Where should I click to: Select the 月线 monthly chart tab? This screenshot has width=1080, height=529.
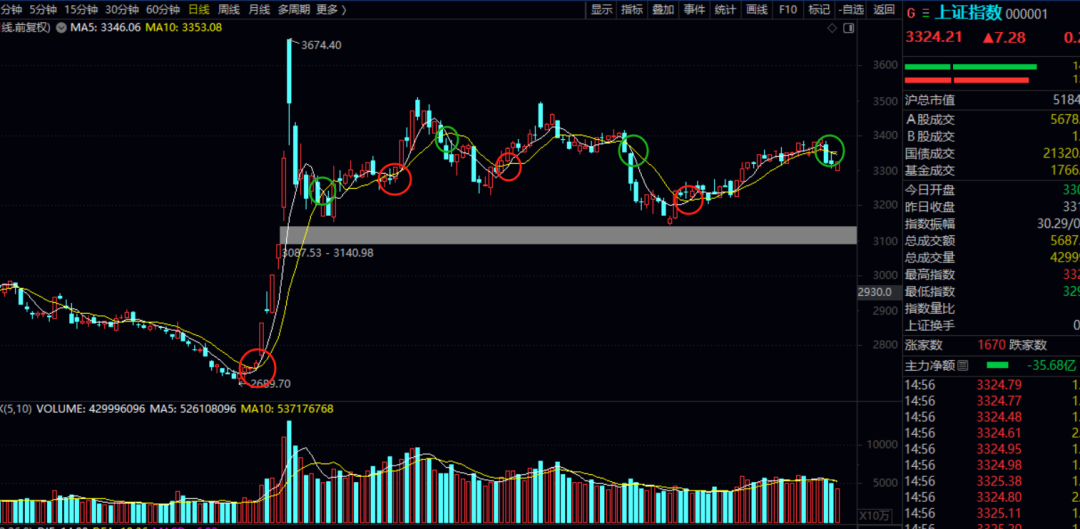(x=259, y=10)
